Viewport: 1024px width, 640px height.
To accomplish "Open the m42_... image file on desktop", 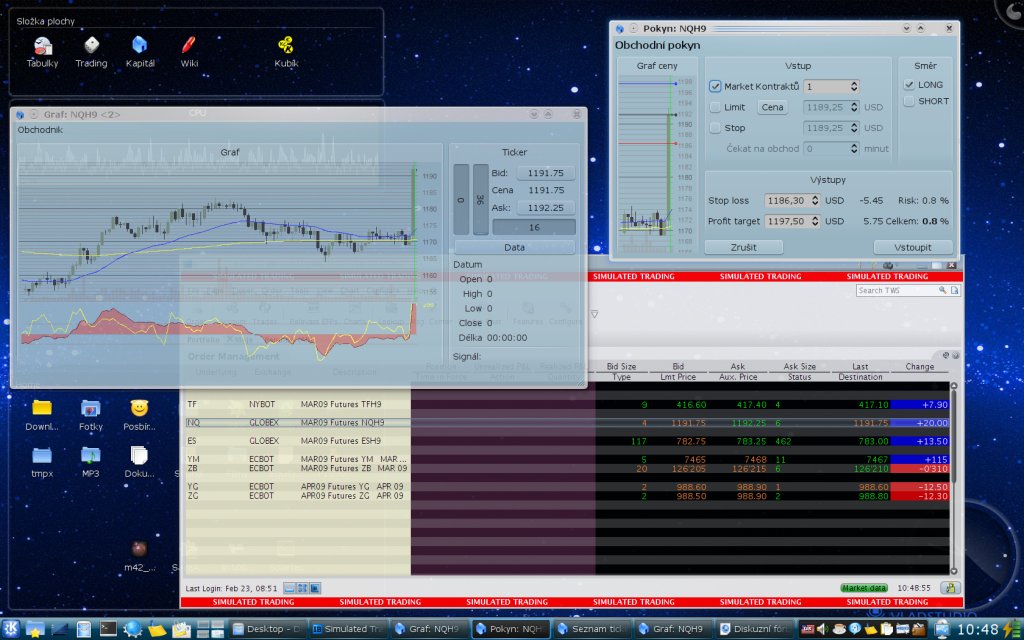I will pos(139,556).
